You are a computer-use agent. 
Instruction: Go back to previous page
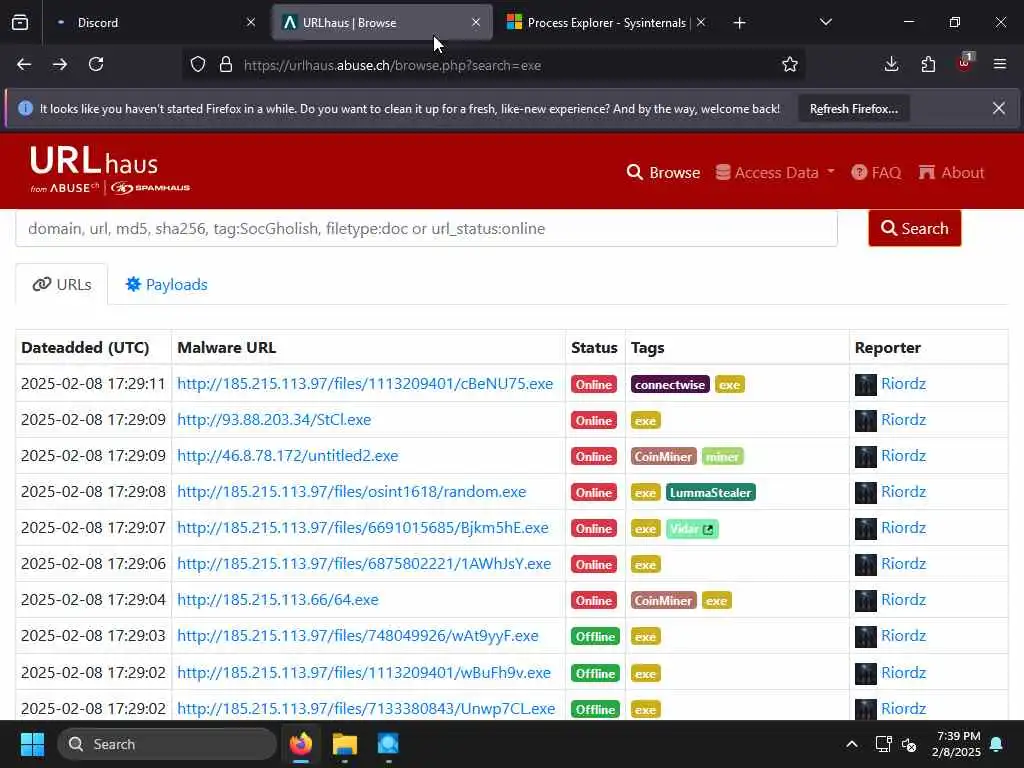tap(24, 65)
